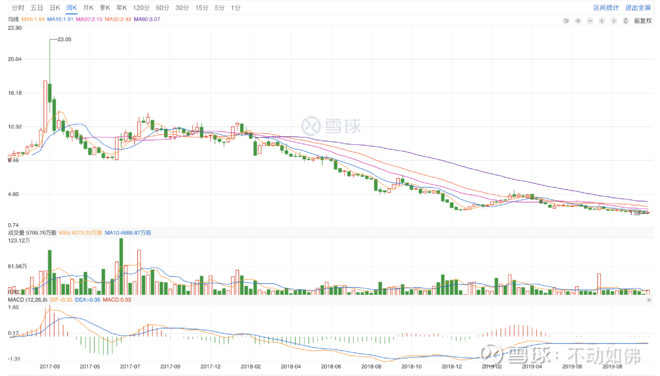
Task: Open 区间统计 range statistics
Action: click(606, 8)
